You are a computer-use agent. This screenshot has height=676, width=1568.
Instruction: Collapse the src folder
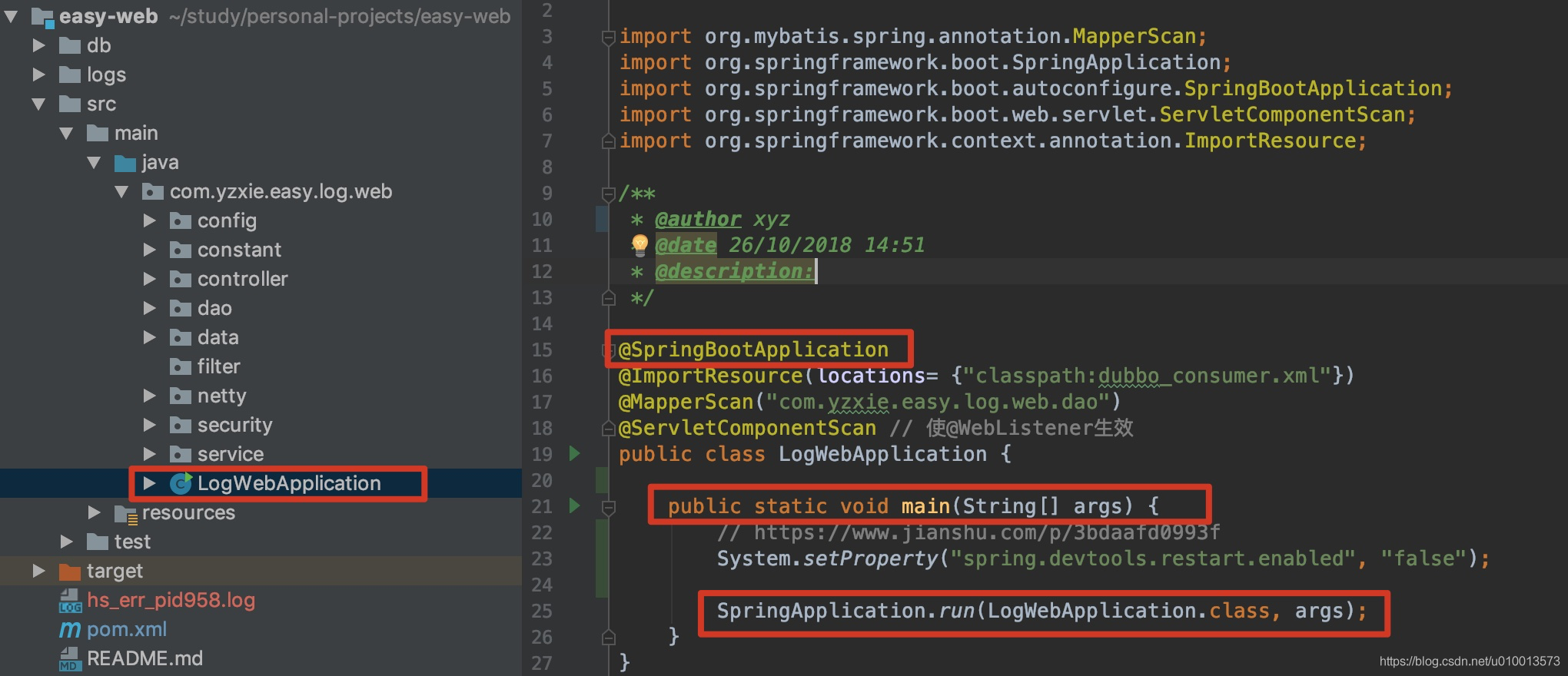point(38,104)
